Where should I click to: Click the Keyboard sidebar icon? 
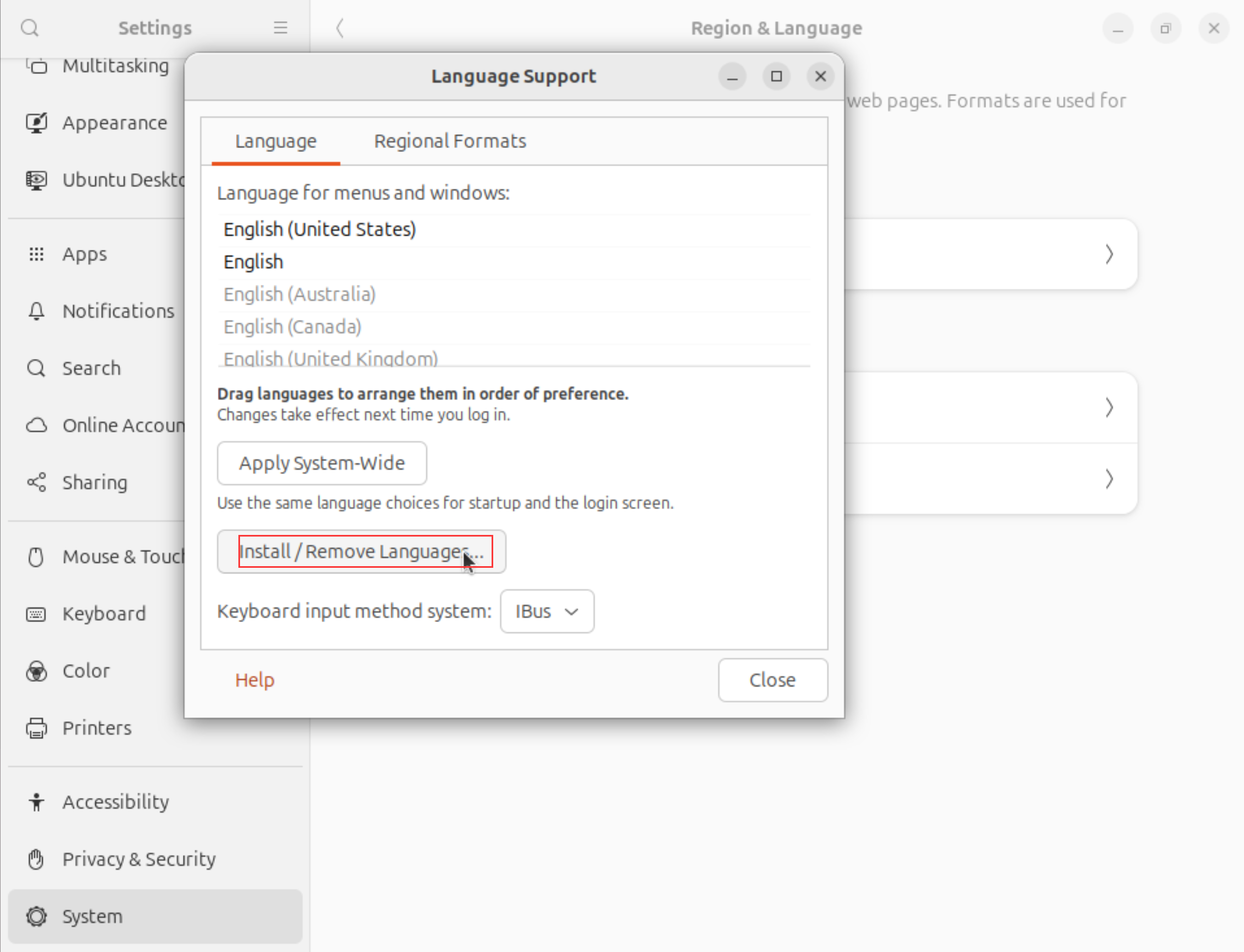click(36, 614)
